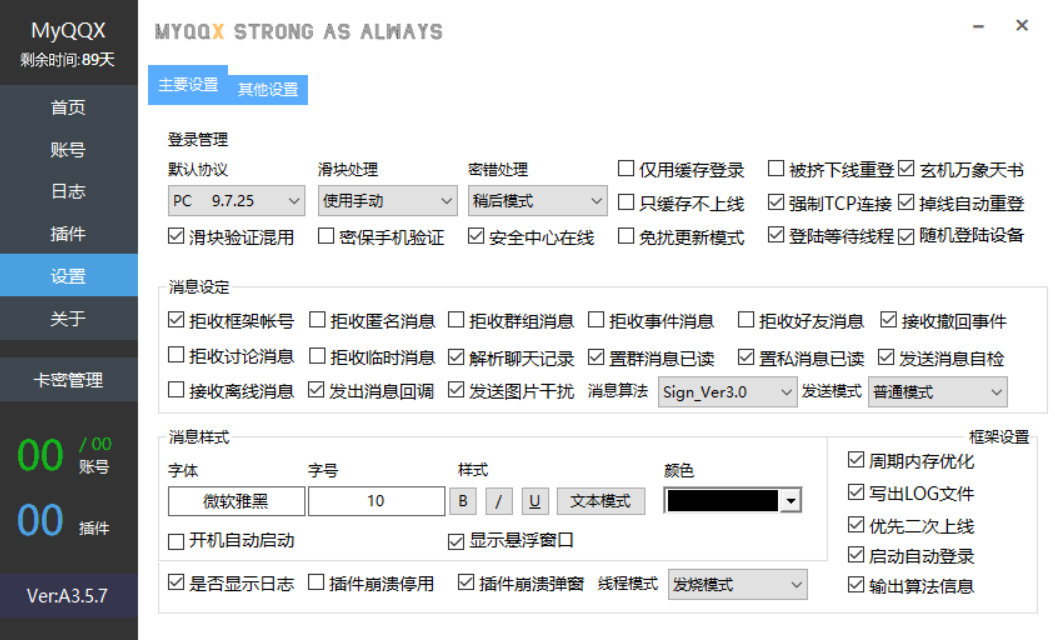Screen dimensions: 1055x640
Task: Open the 插件 sidebar page
Action: (68, 234)
